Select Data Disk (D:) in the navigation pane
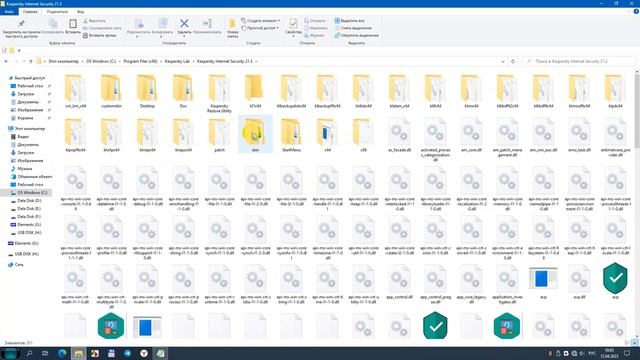The height and width of the screenshot is (360, 640). [x=29, y=201]
